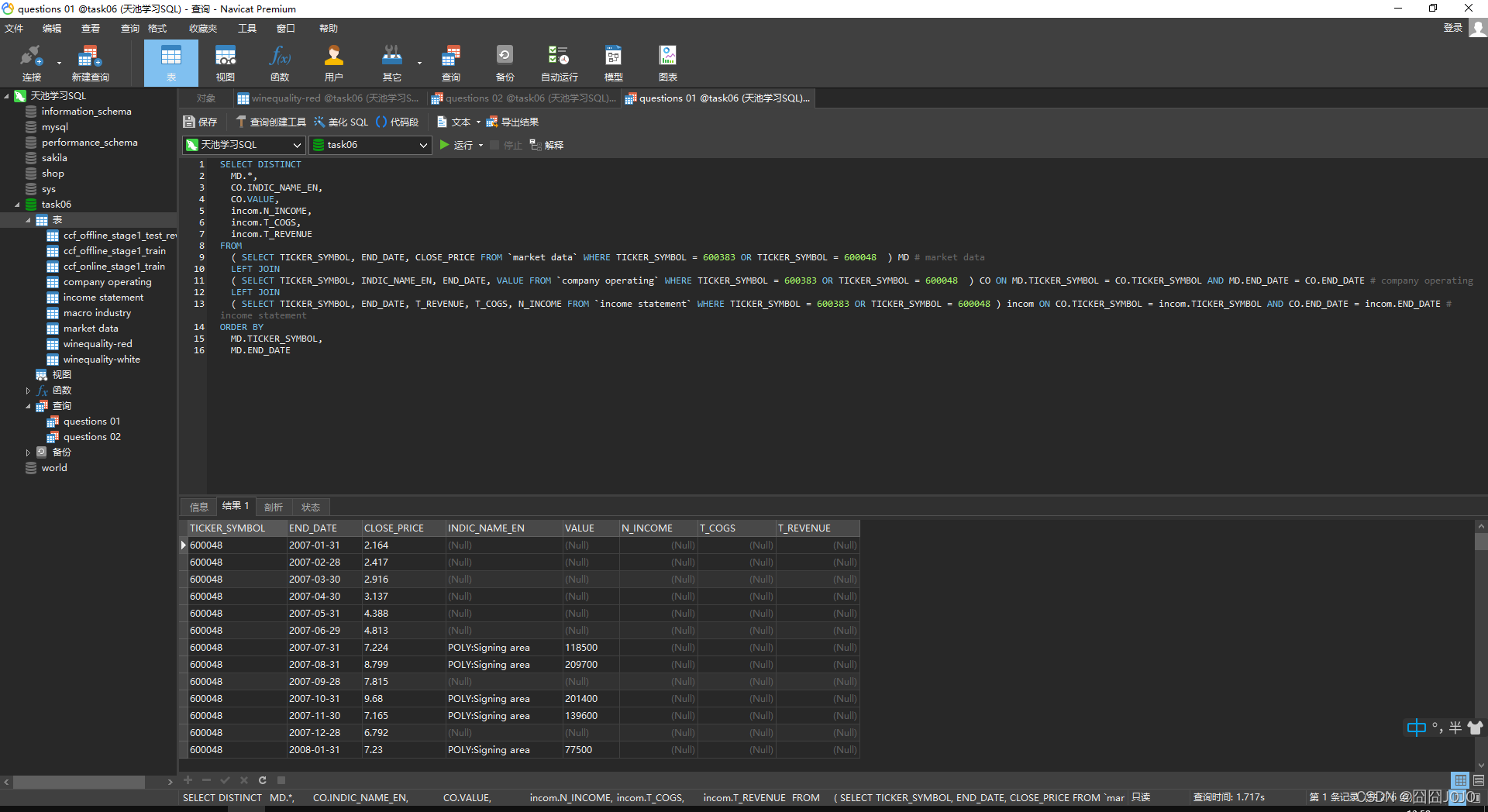The image size is (1488, 812).
Task: Switch to the winequality-red tab
Action: pyautogui.click(x=328, y=98)
